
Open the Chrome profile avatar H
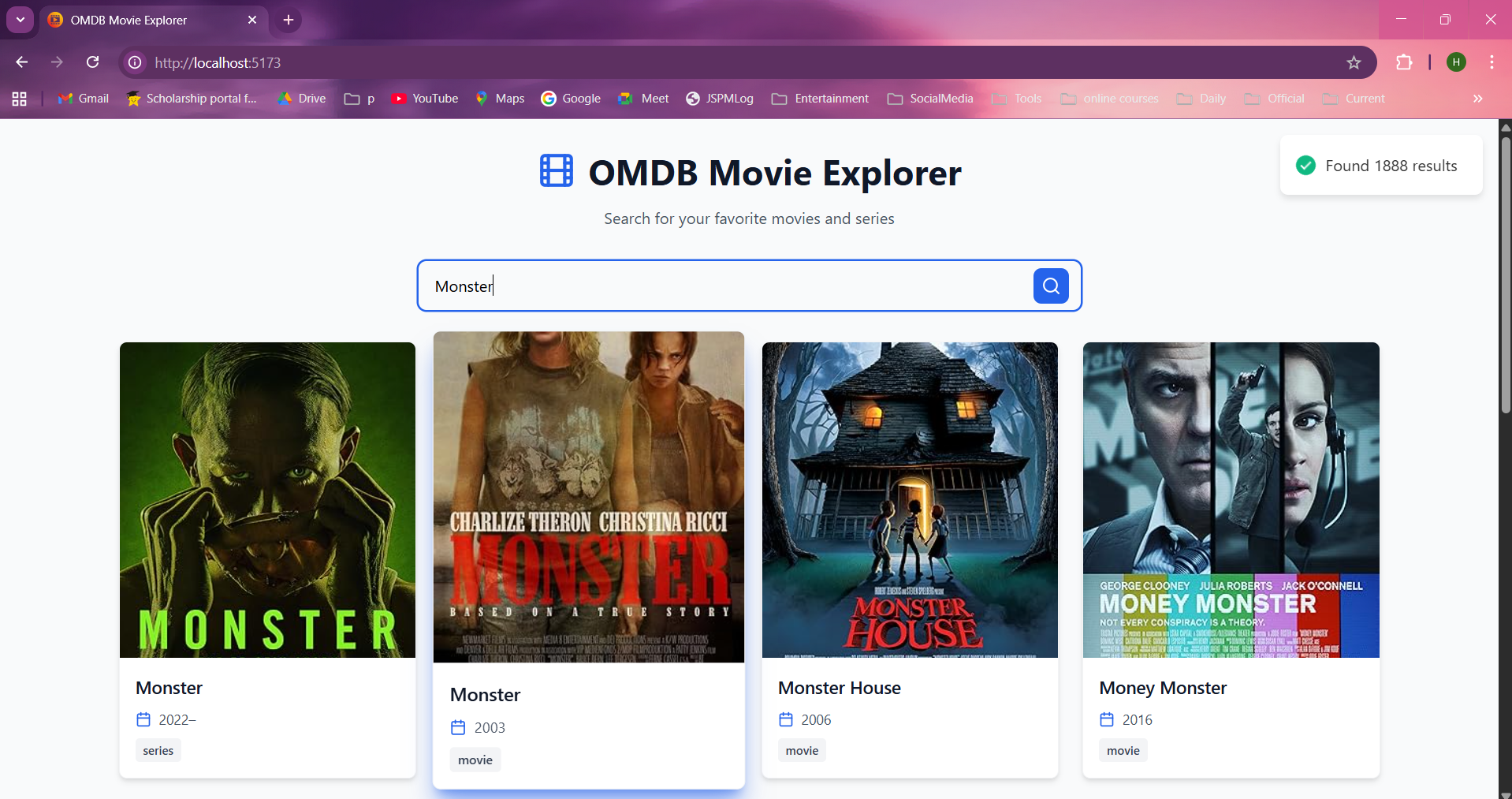1456,62
